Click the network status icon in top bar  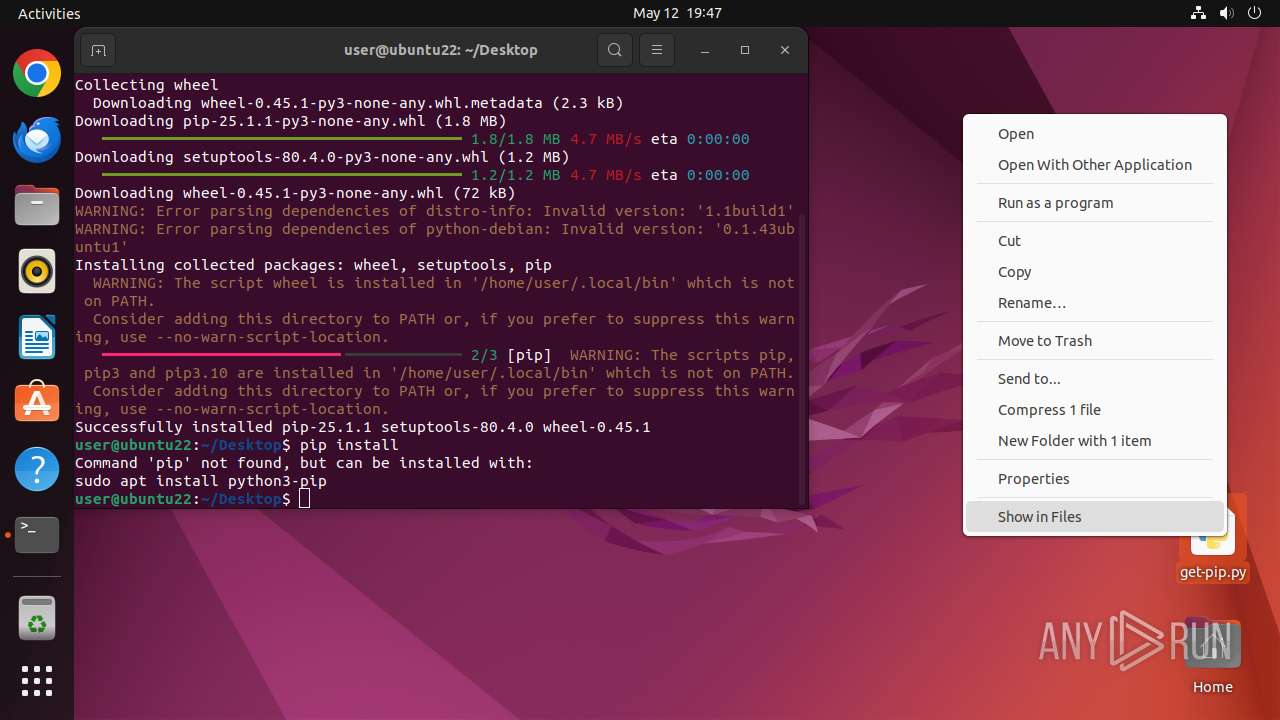coord(1198,13)
